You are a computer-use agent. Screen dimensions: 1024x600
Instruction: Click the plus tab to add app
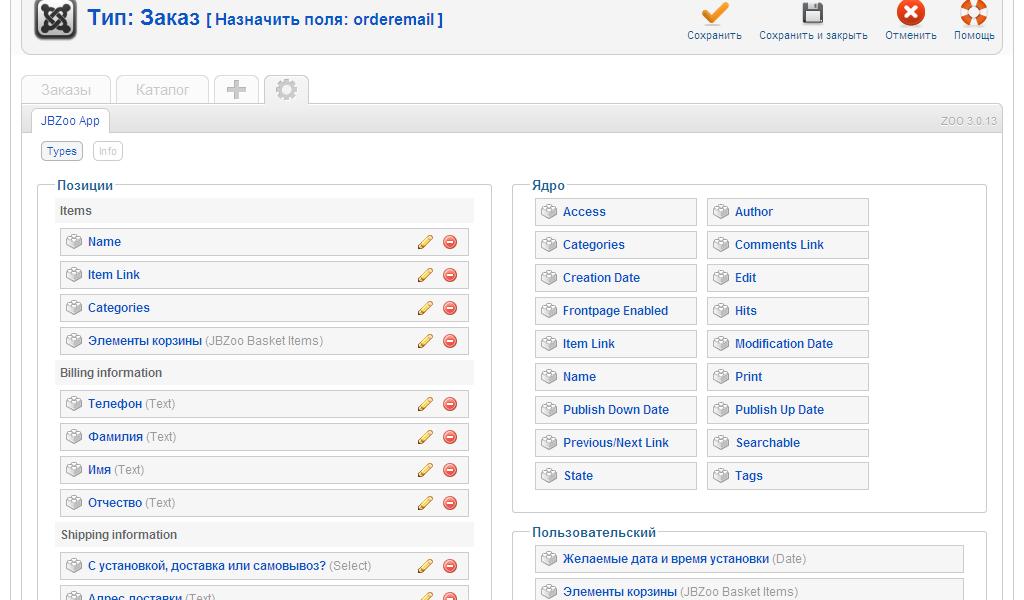pos(236,90)
